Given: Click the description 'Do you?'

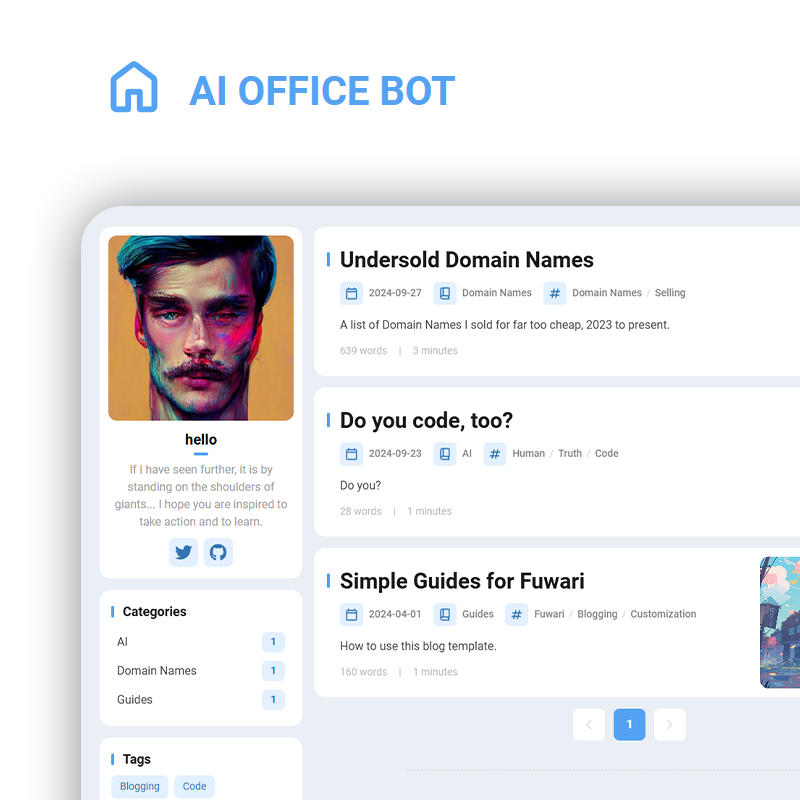Looking at the screenshot, I should tap(361, 486).
